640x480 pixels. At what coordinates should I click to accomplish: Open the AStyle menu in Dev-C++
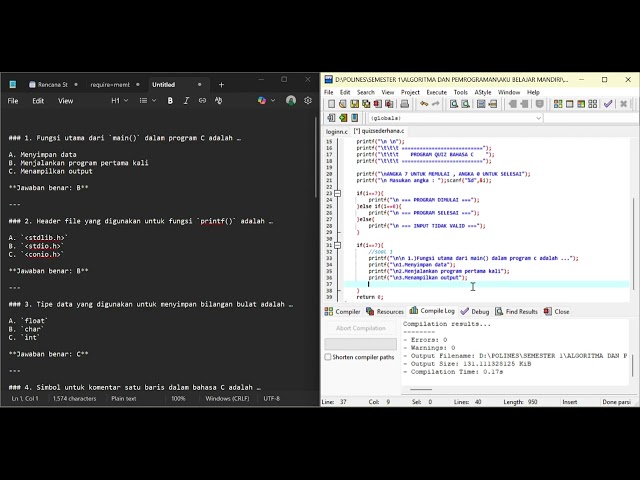[482, 92]
